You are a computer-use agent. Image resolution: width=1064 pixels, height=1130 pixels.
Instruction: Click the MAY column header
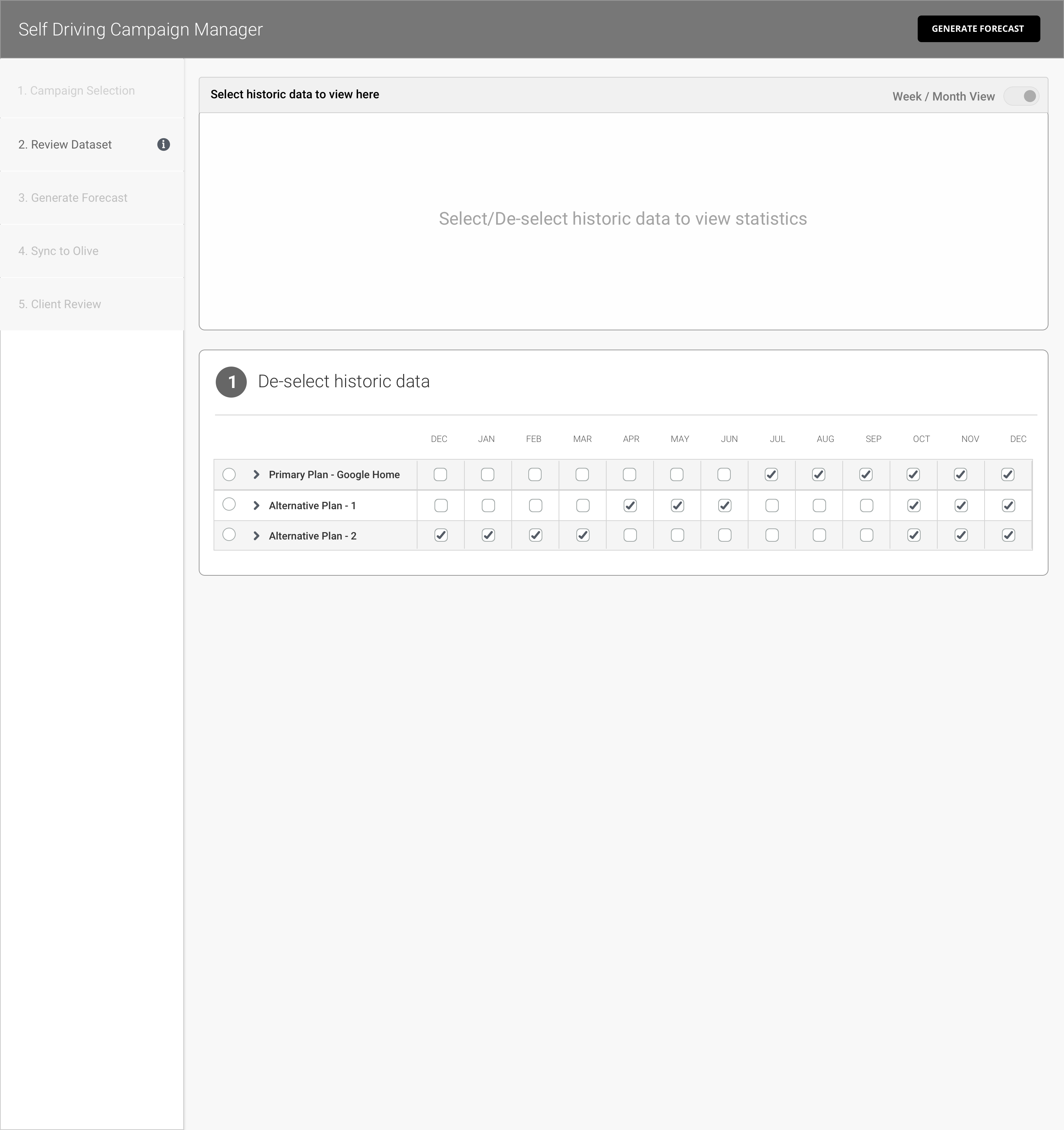(x=680, y=439)
